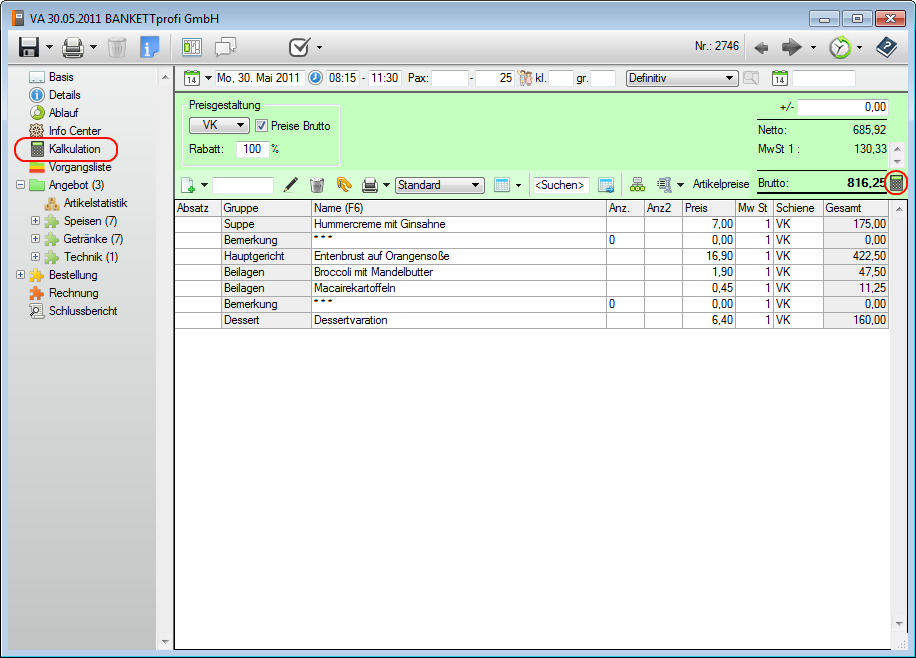Collapse the Angebot (3) tree node
The image size is (916, 658).
click(x=22, y=185)
